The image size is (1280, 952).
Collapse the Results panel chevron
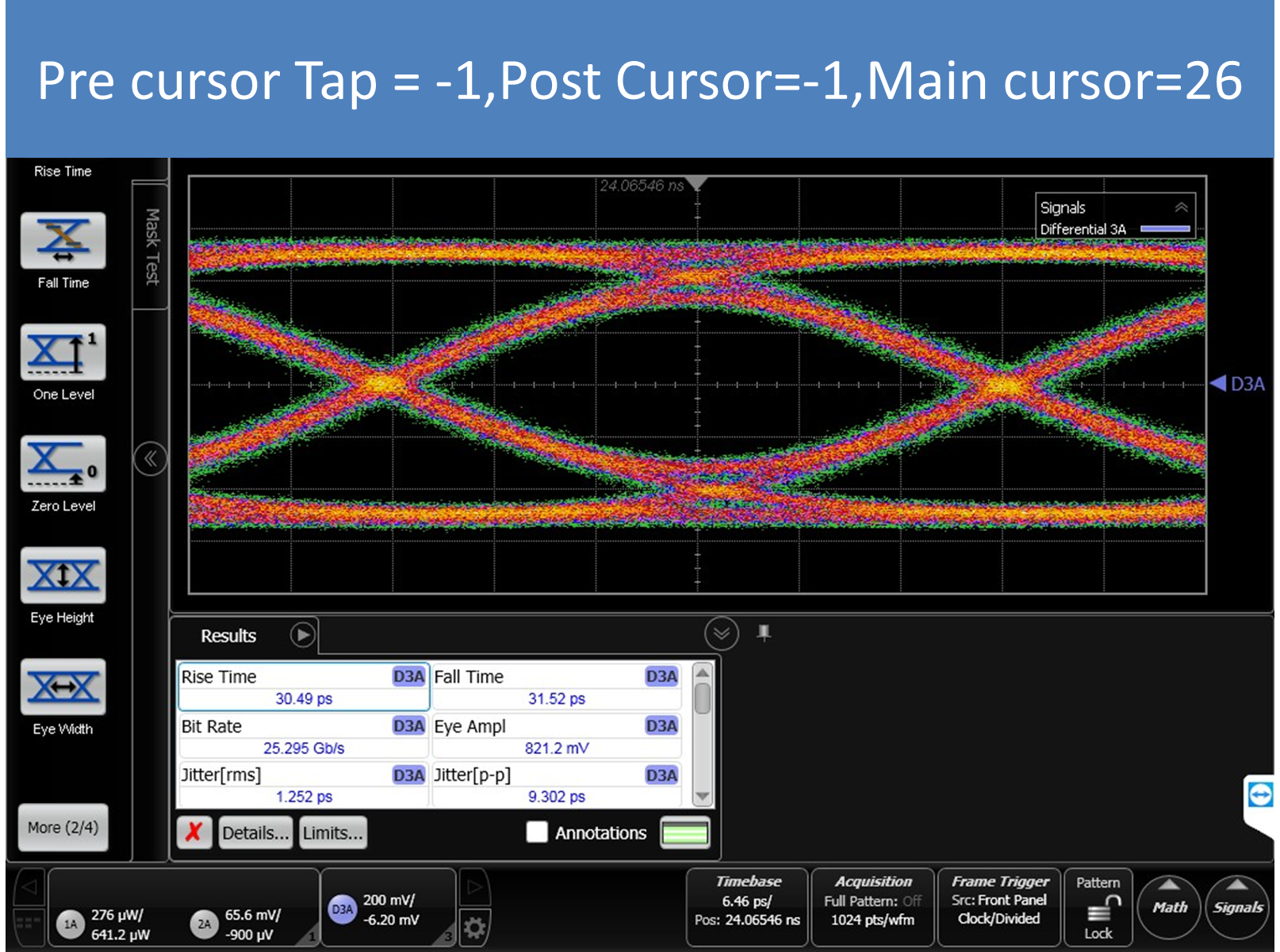point(721,633)
